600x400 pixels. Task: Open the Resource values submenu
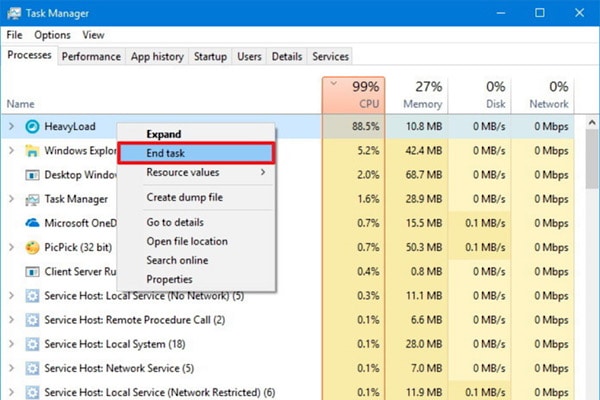tap(196, 172)
